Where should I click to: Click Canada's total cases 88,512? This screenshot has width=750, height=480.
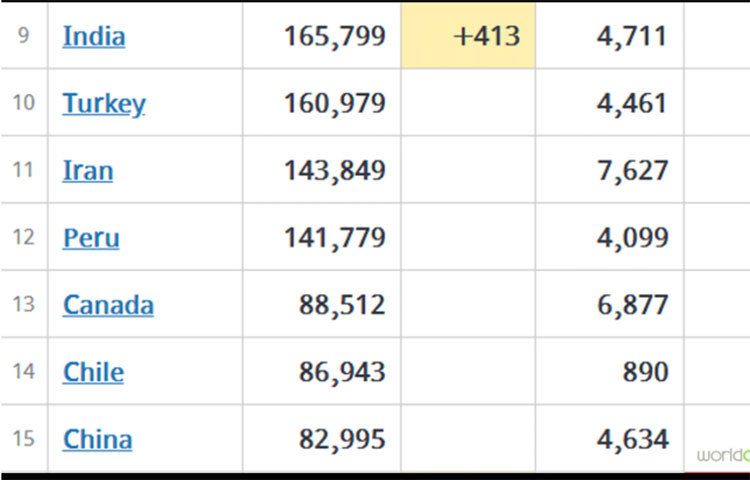point(342,305)
